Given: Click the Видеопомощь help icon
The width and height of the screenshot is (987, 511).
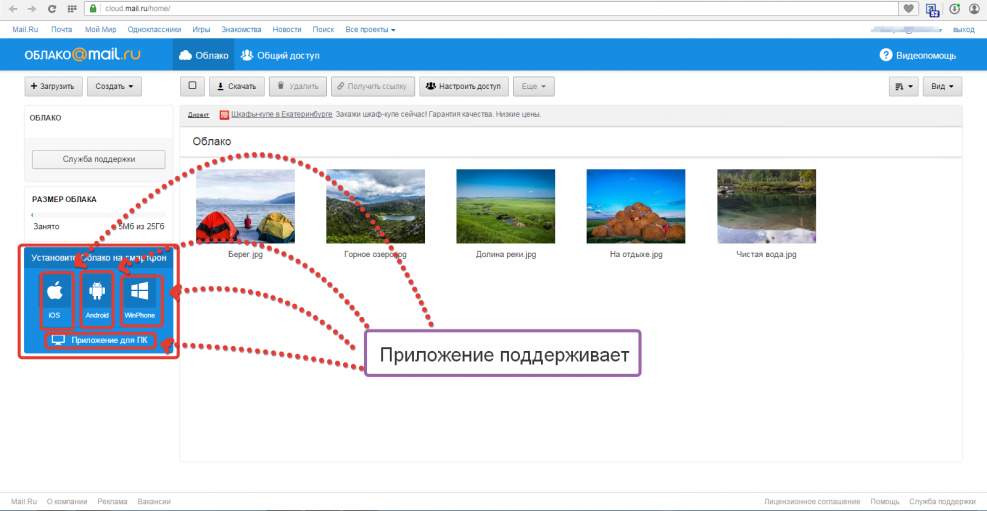Looking at the screenshot, I should pyautogui.click(x=886, y=55).
